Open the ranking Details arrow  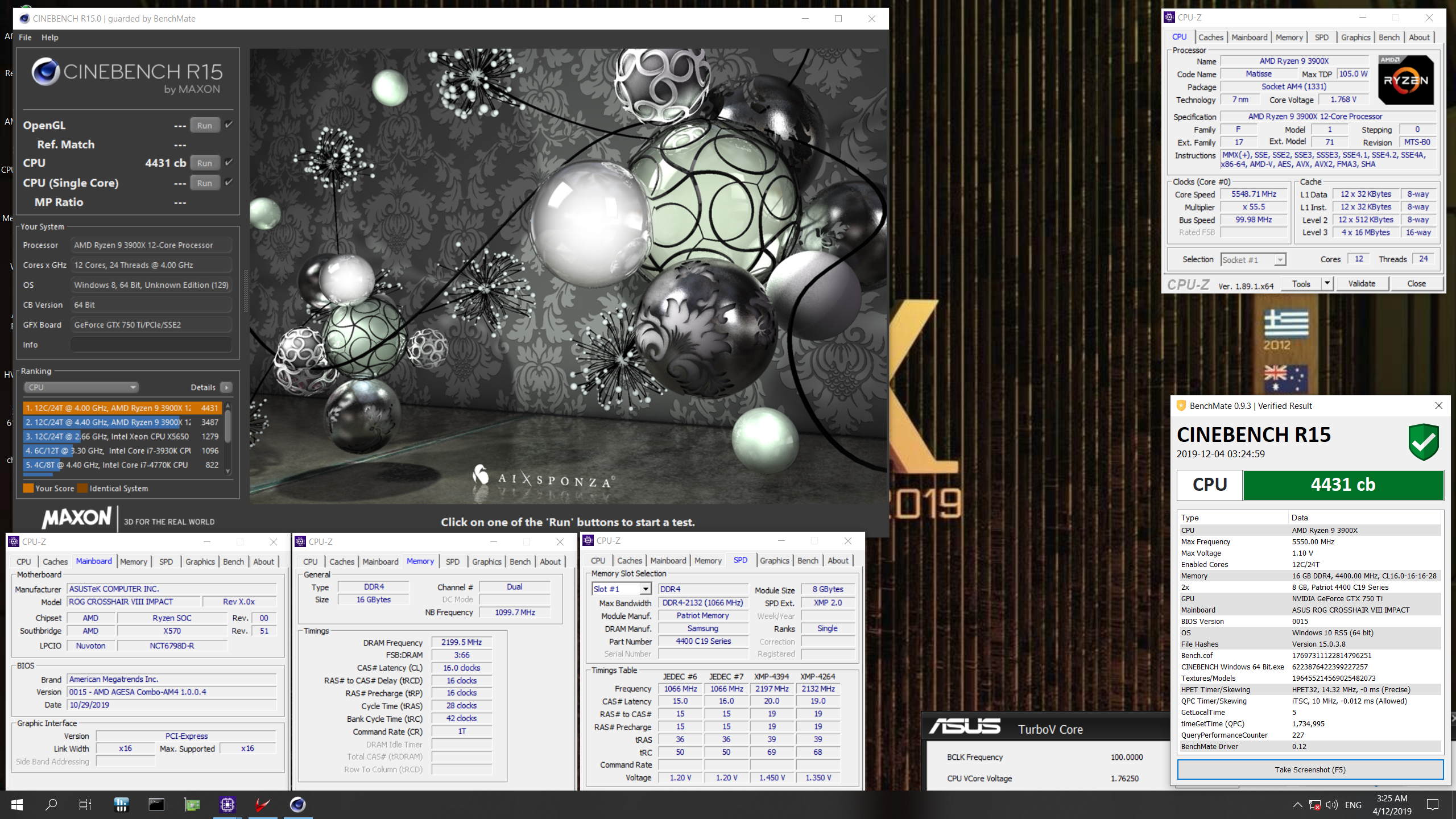click(x=226, y=387)
